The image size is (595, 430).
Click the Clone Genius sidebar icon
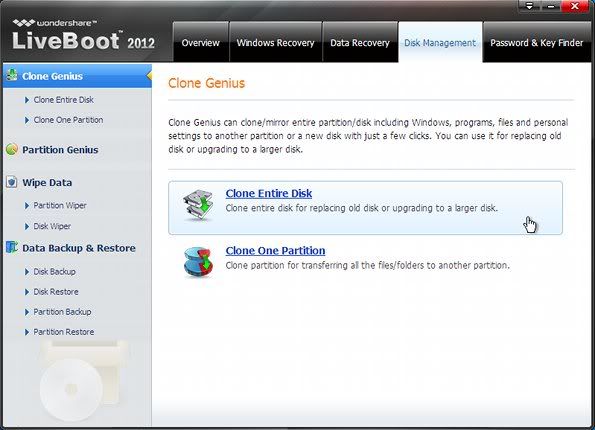click(x=12, y=75)
